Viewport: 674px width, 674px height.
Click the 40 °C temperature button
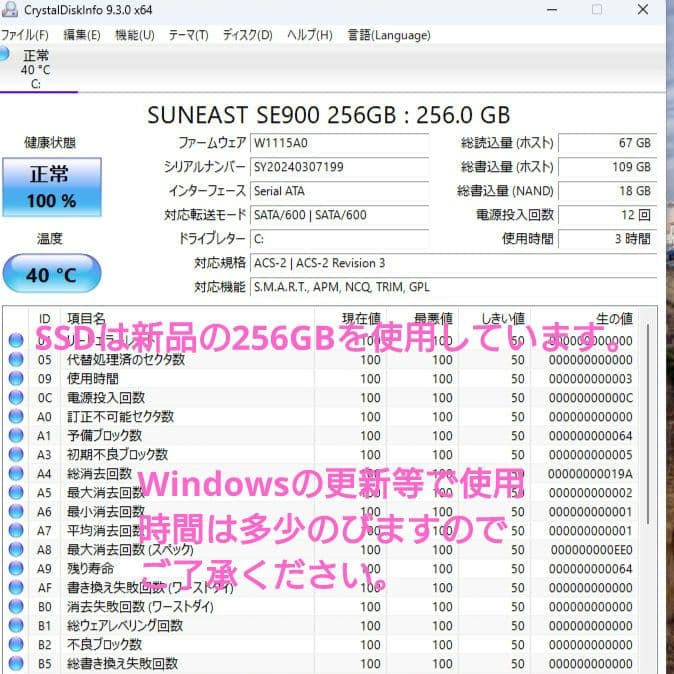[52, 274]
